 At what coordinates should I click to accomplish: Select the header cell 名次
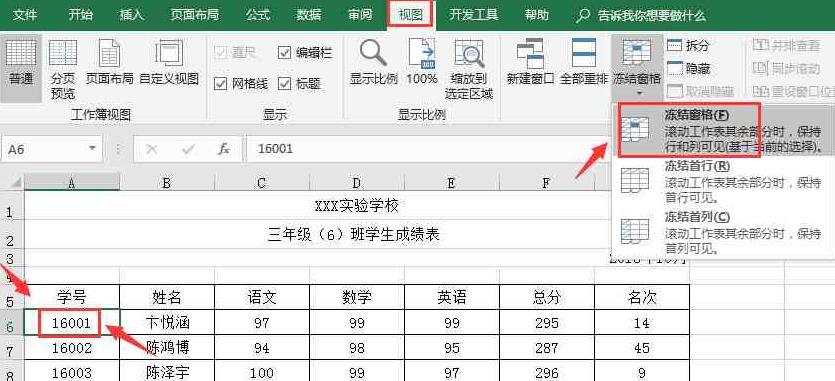click(642, 297)
